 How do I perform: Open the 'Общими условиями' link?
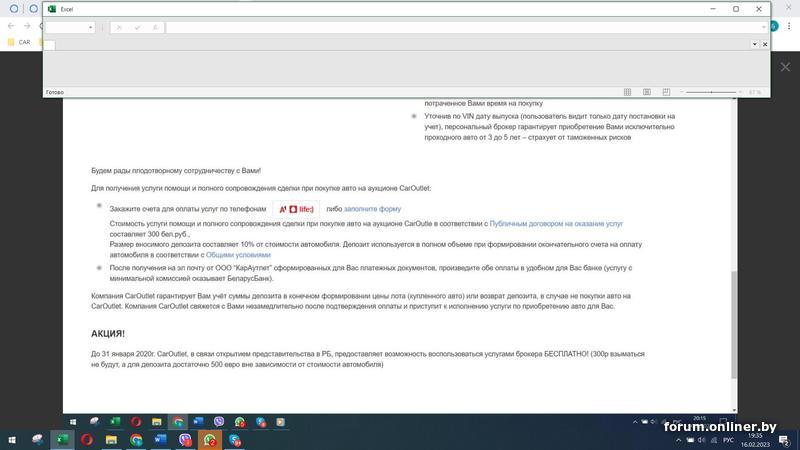tap(238, 255)
